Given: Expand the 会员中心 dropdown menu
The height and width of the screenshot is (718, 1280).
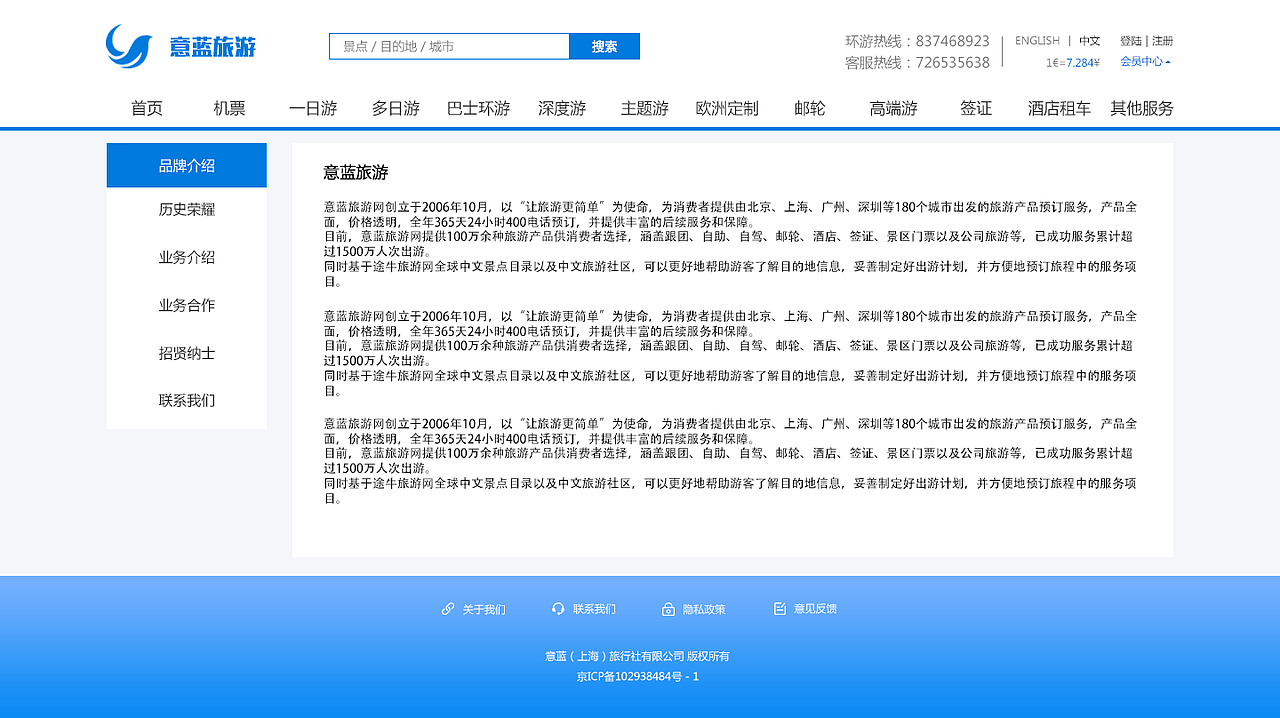Looking at the screenshot, I should (x=1140, y=60).
